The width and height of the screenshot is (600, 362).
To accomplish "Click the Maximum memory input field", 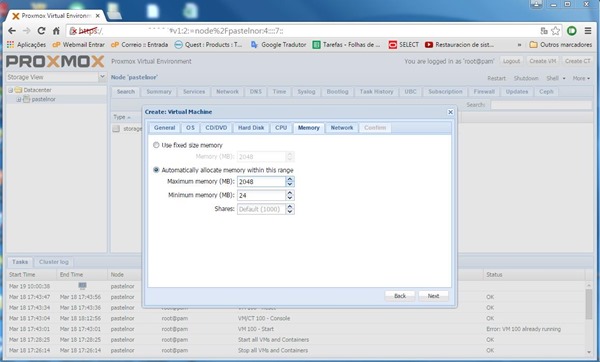I will point(261,182).
